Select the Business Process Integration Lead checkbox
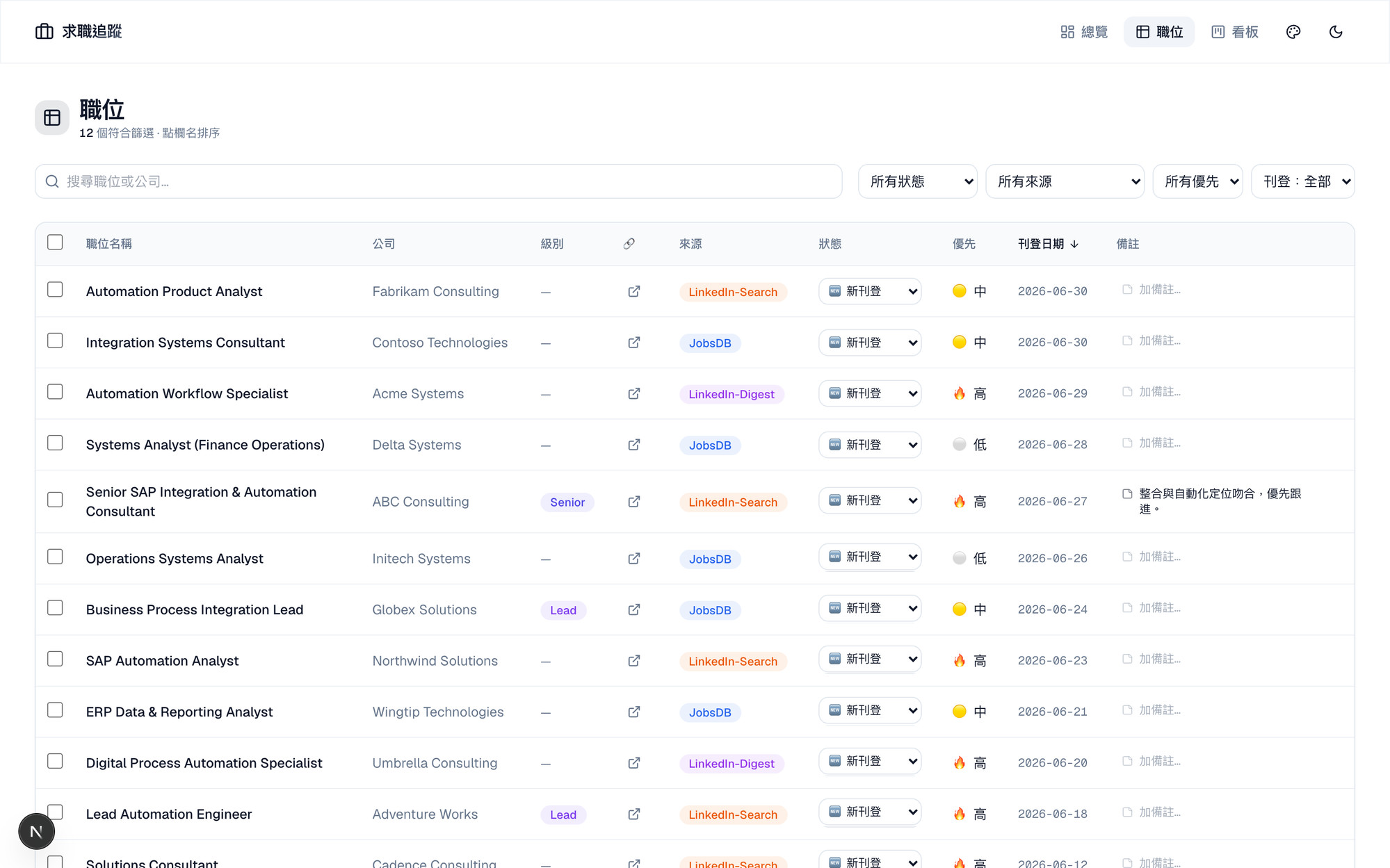 pos(55,607)
